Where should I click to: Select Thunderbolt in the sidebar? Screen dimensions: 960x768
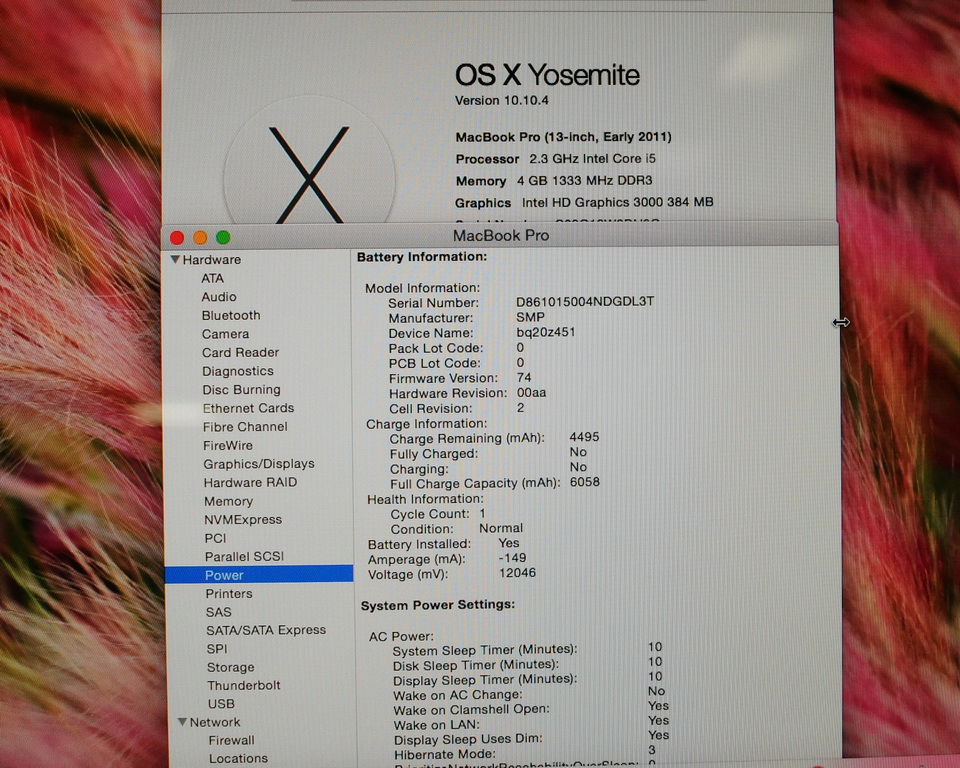(x=243, y=685)
